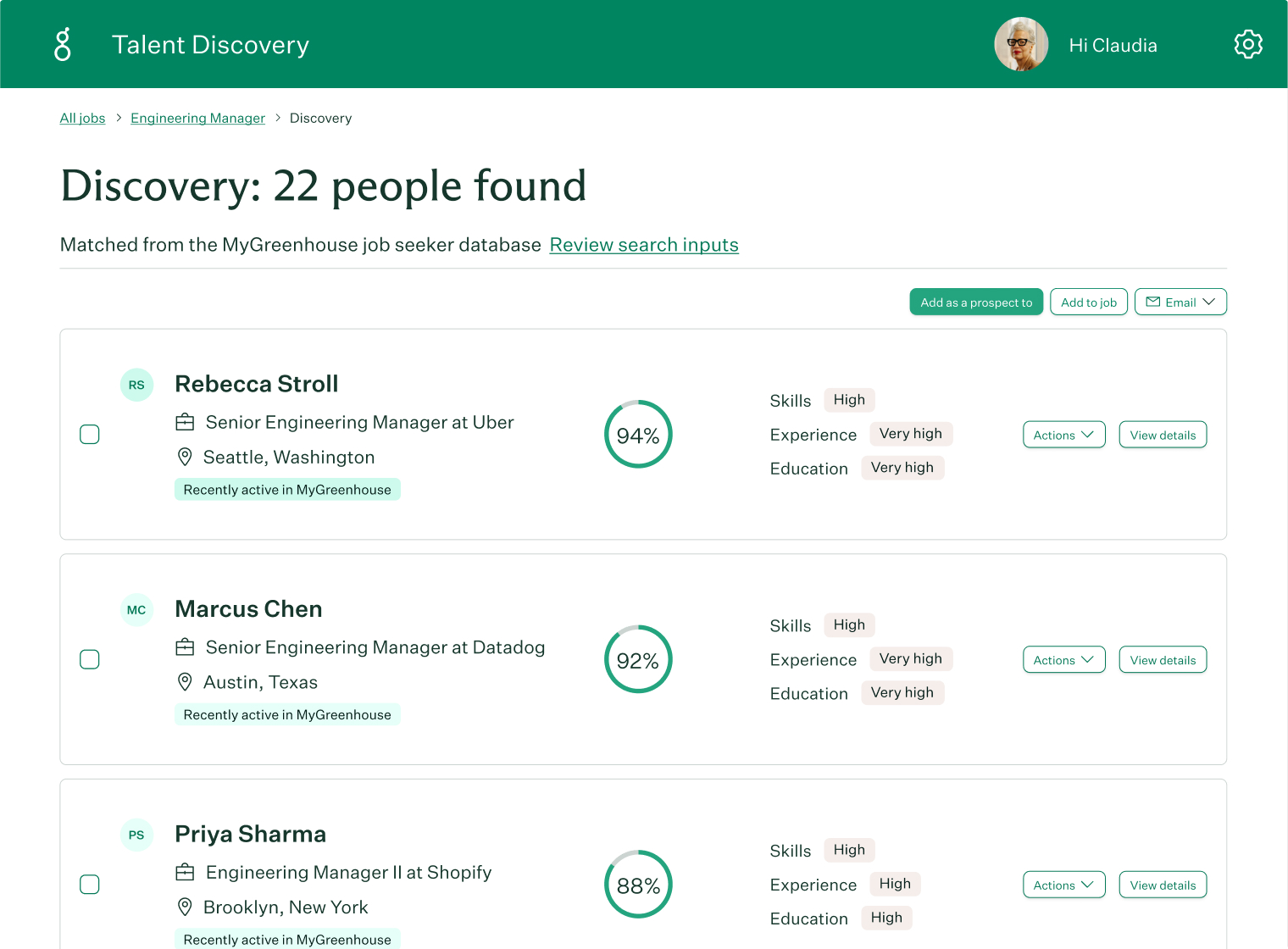Click the Talent Discovery header title

point(210,45)
